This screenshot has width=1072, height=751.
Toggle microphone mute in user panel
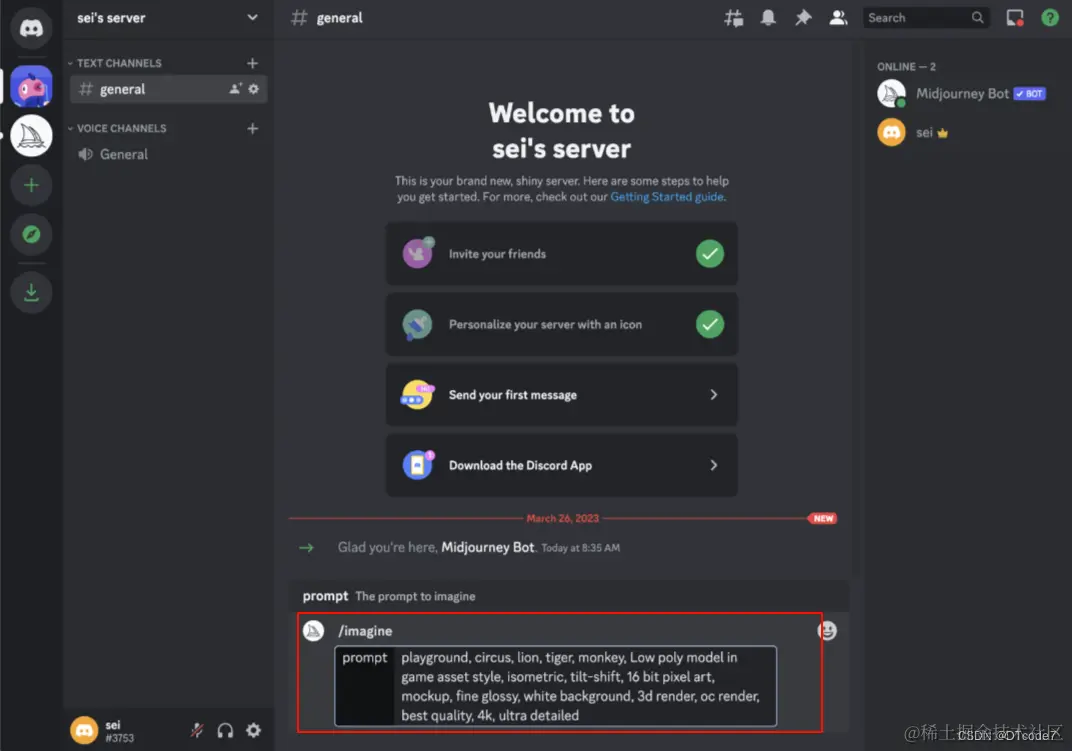point(197,730)
